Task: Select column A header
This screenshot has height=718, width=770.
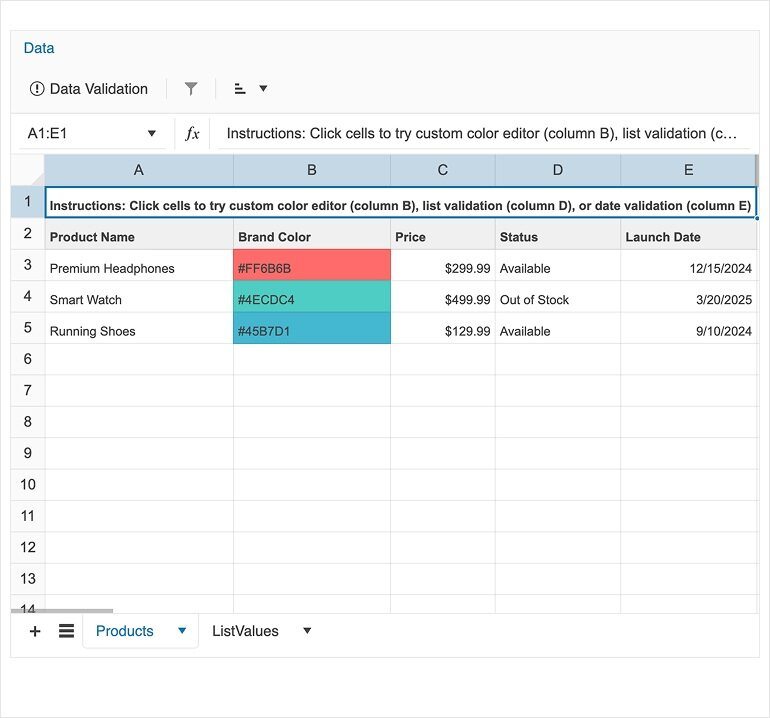Action: 139,170
